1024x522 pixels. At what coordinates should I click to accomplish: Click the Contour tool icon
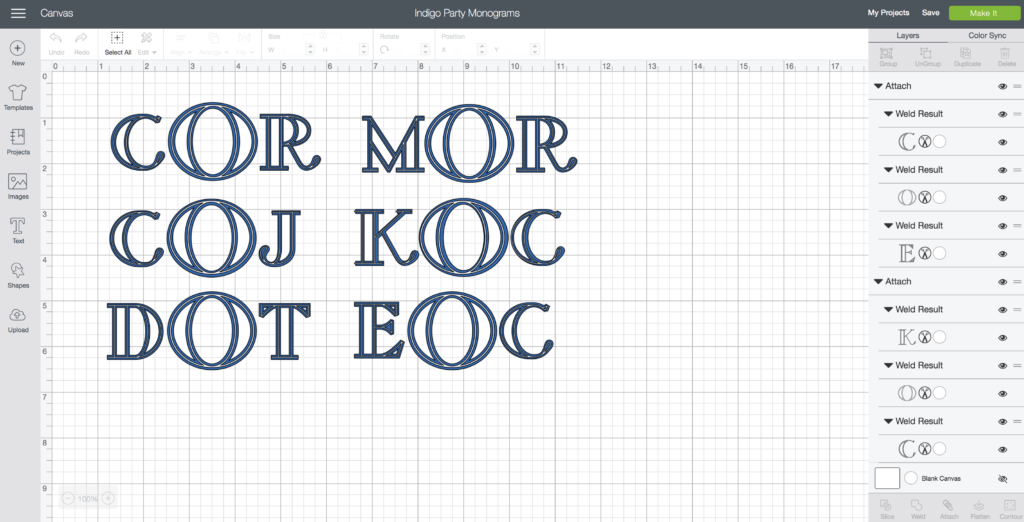point(1010,505)
